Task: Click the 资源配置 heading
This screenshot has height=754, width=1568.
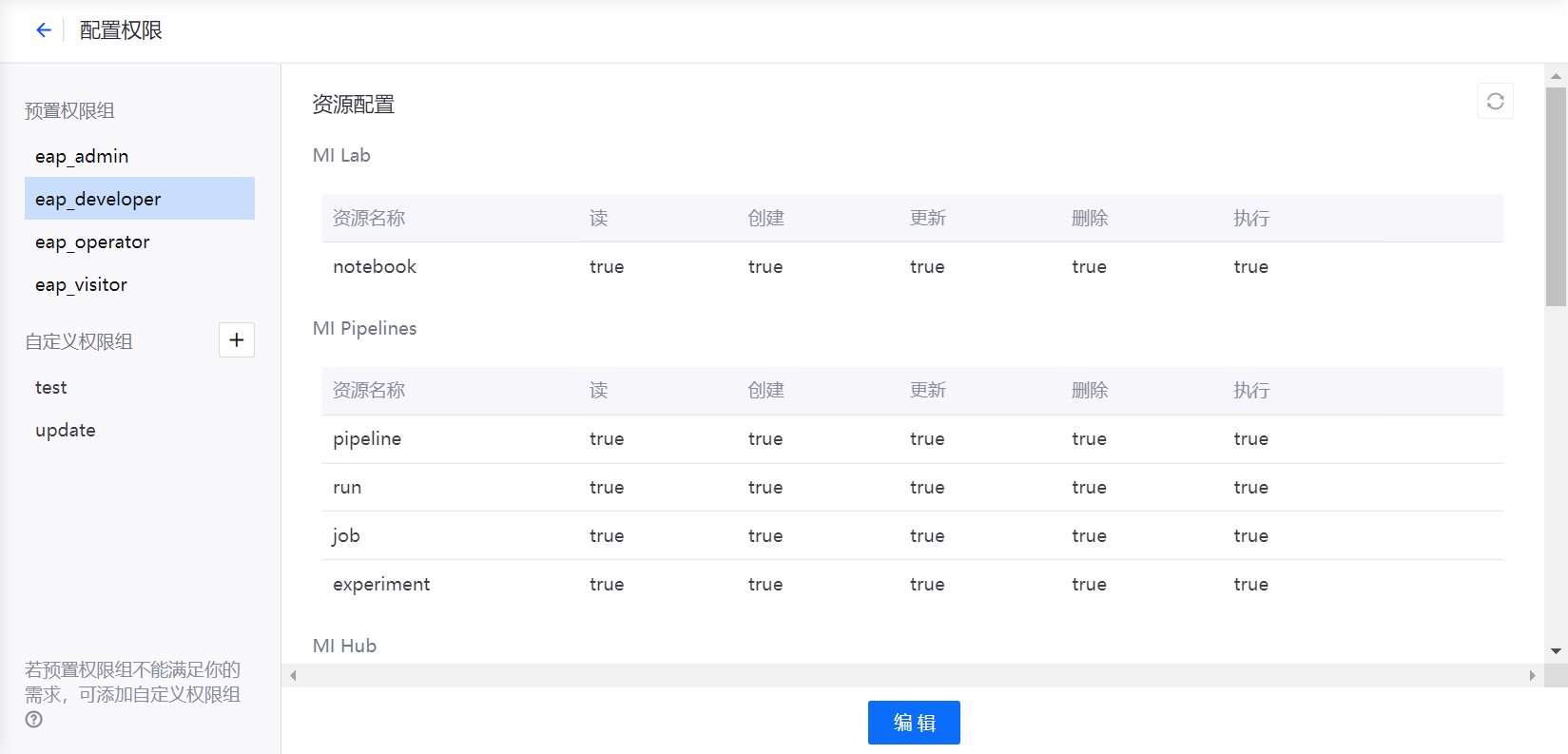Action: tap(354, 105)
